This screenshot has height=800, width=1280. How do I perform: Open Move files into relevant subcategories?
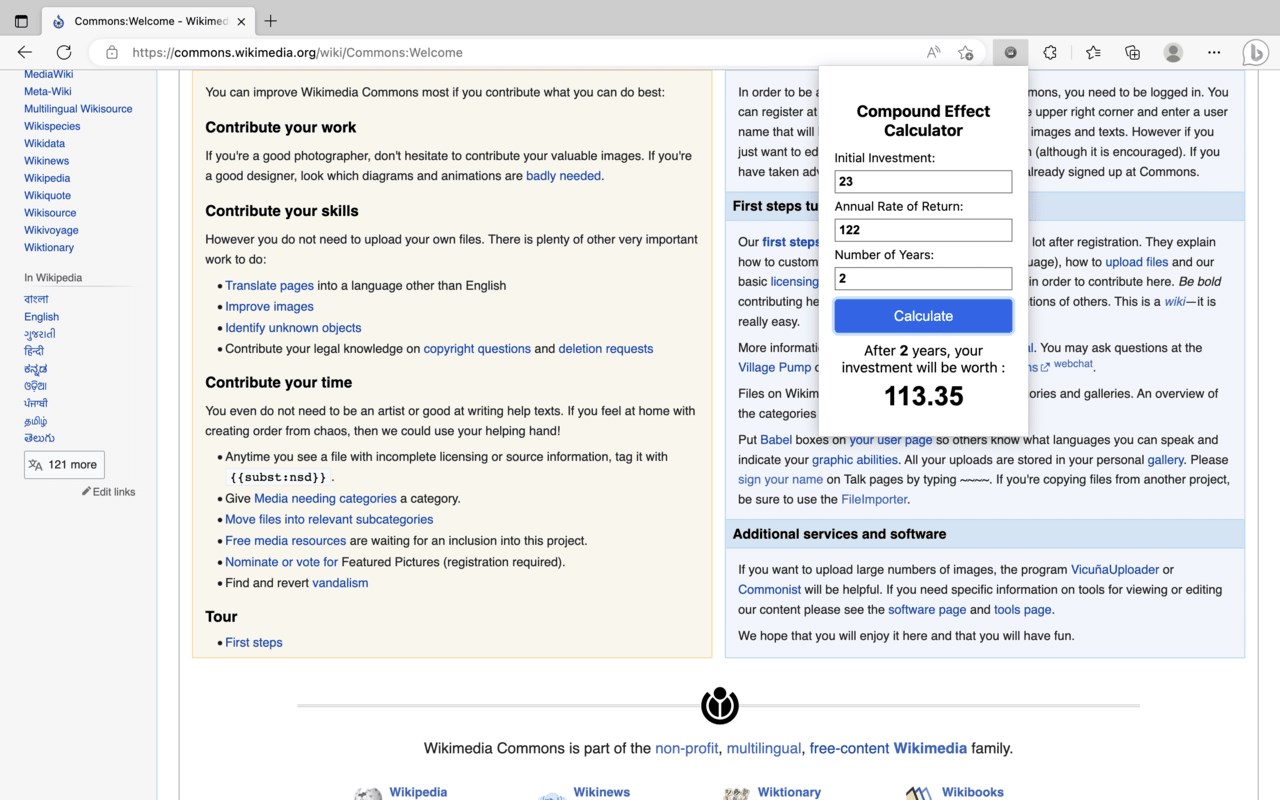click(x=329, y=520)
